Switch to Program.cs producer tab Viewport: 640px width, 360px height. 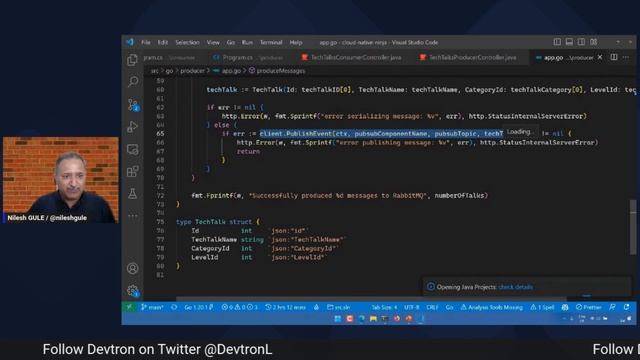(x=248, y=58)
